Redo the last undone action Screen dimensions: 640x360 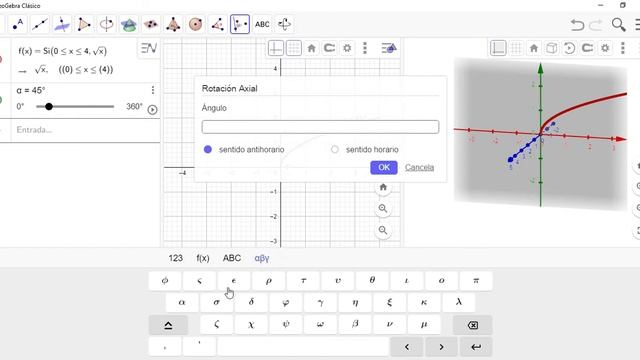coord(596,25)
